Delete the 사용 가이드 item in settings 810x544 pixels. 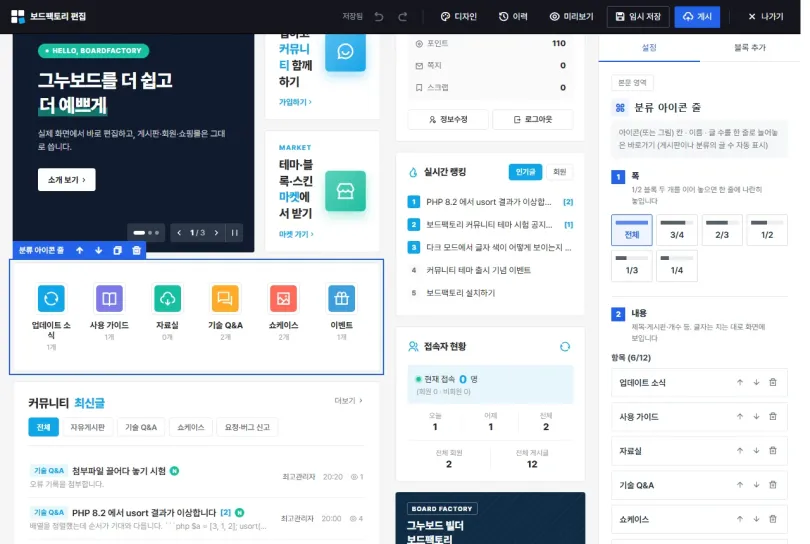773,416
